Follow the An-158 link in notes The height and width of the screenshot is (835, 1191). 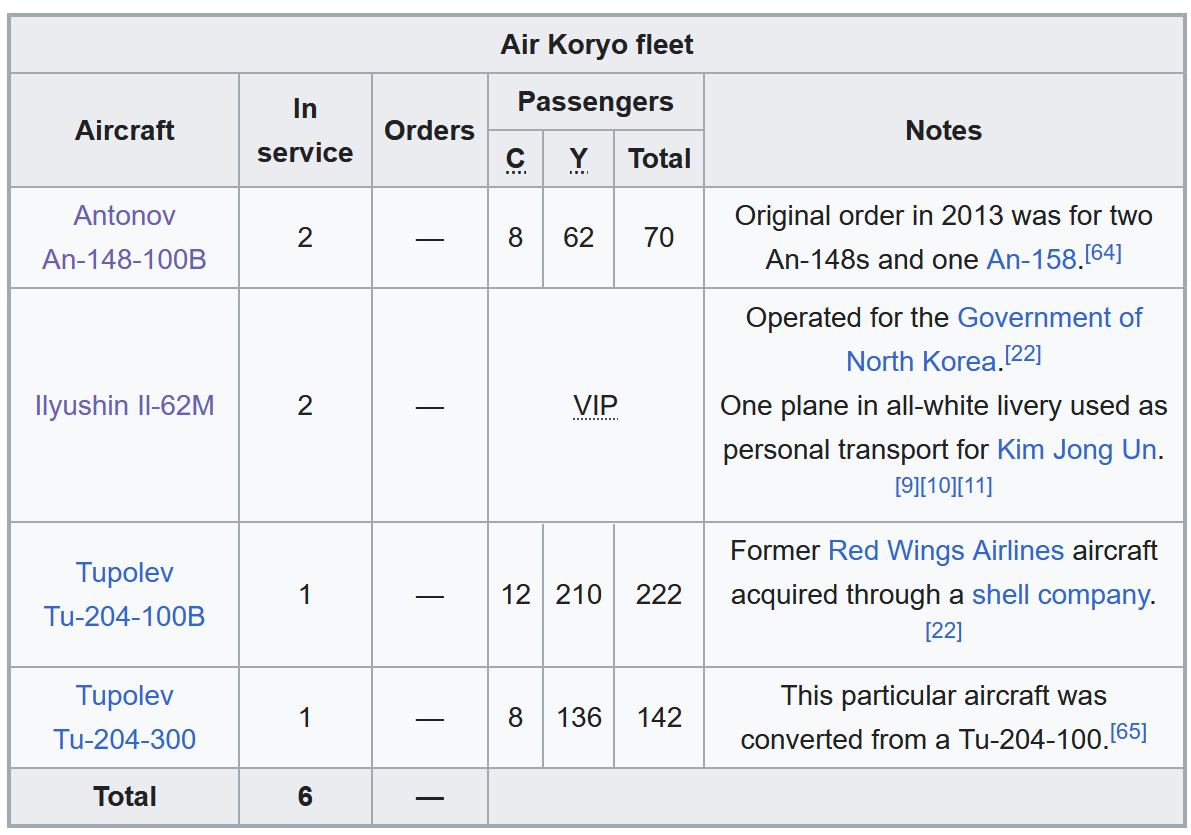[1031, 260]
